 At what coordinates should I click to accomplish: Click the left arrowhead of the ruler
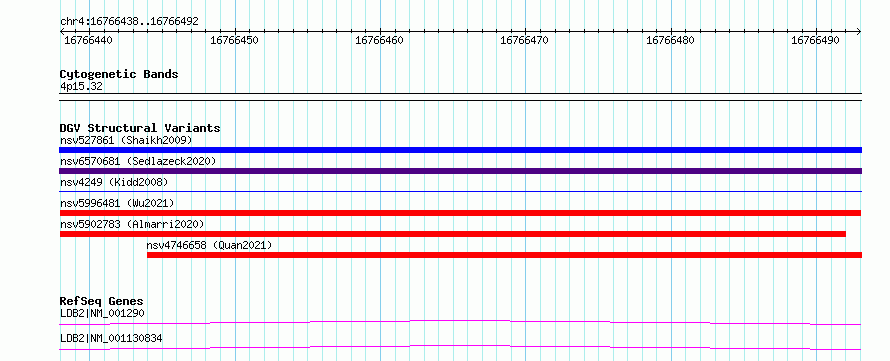click(62, 32)
